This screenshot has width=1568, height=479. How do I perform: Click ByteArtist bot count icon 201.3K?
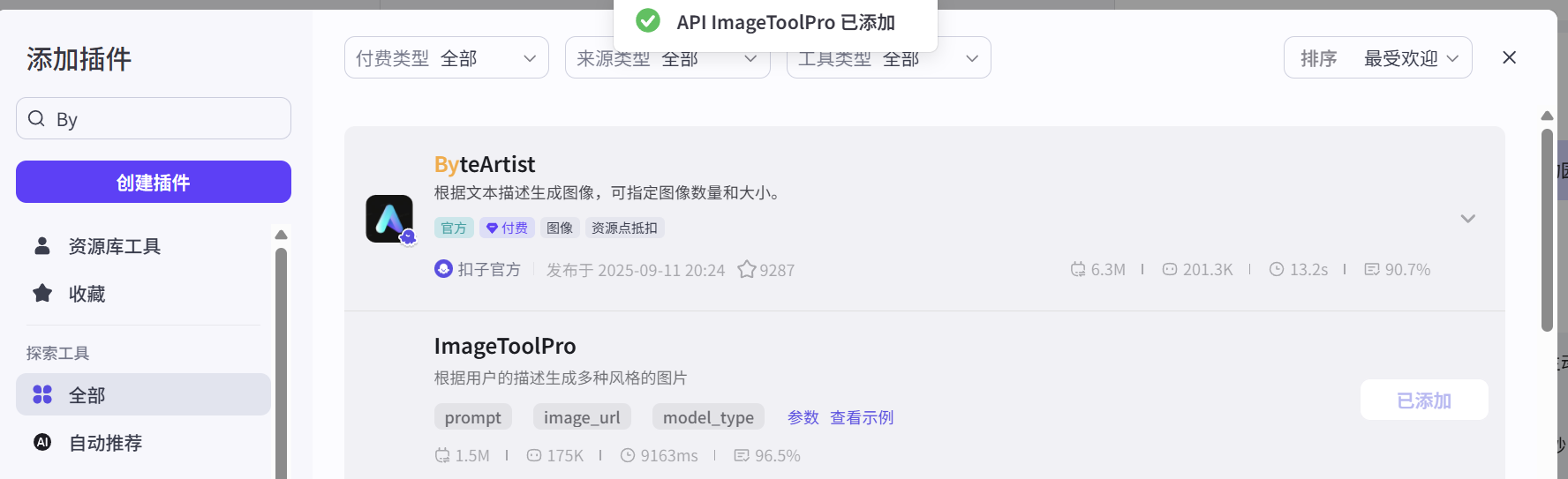1170,269
